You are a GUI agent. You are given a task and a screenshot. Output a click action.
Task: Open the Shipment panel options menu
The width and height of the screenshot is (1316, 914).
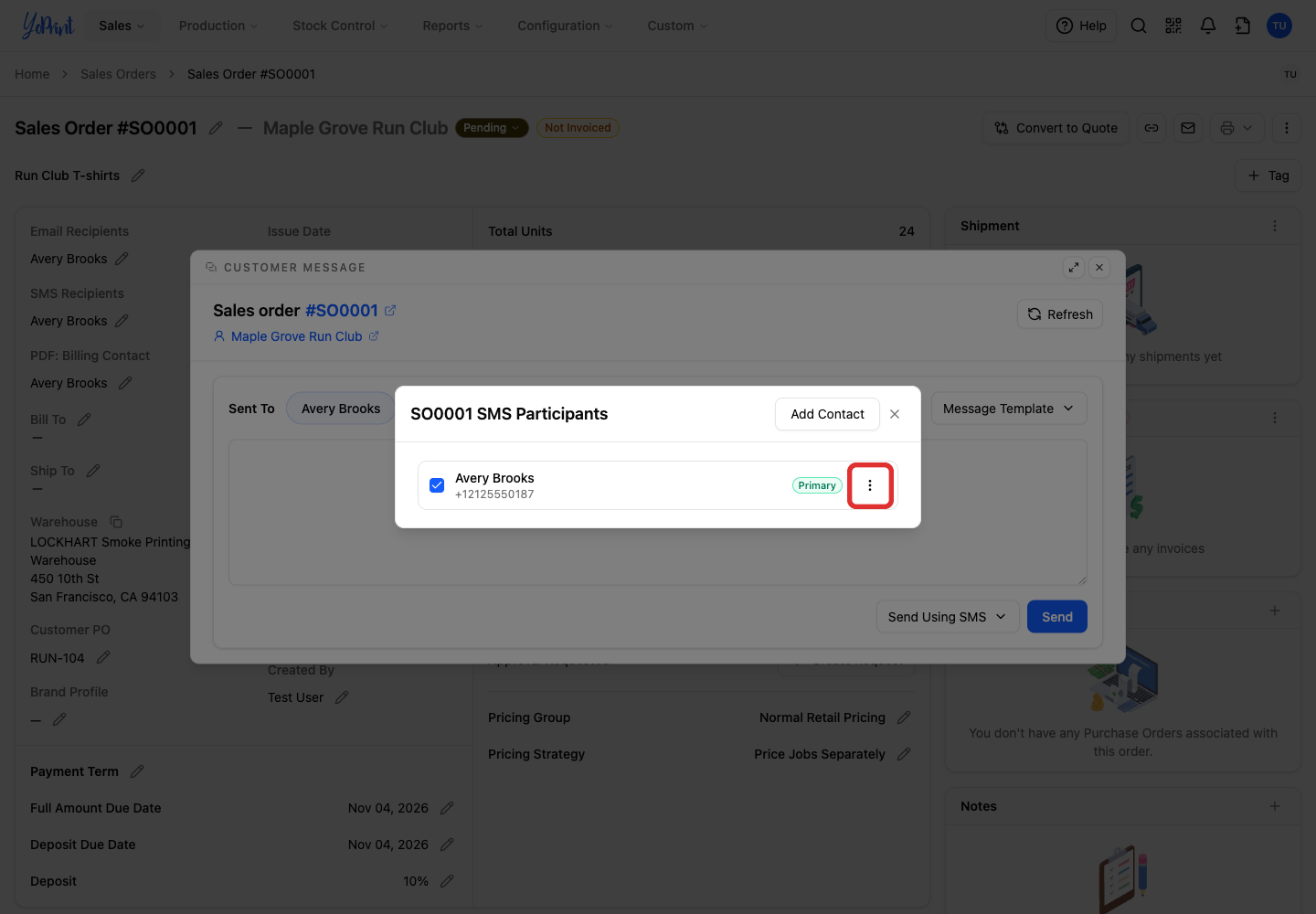click(1275, 226)
